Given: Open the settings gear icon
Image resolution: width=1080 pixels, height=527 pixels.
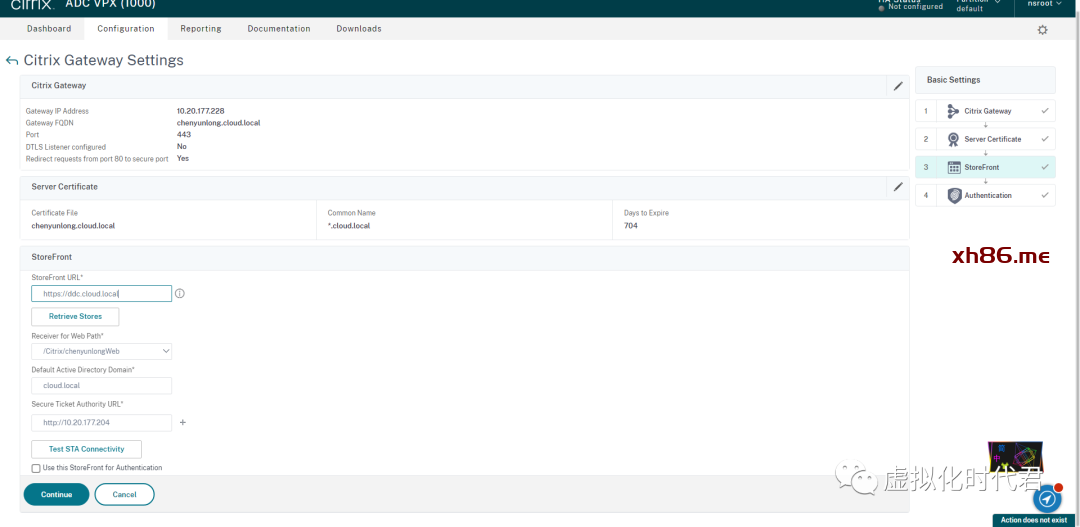Looking at the screenshot, I should 1042,30.
